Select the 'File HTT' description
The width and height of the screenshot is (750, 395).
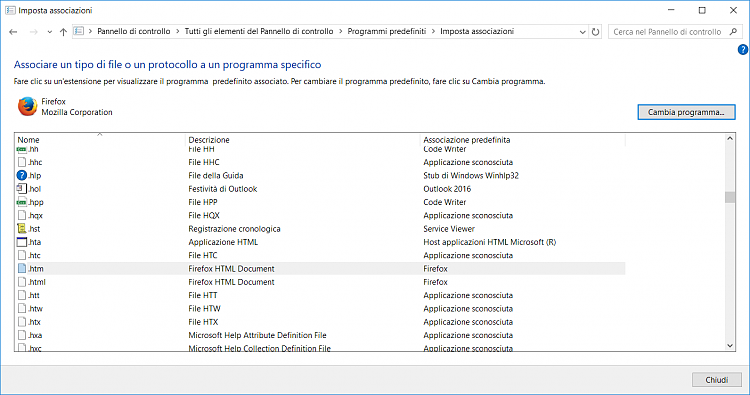coord(203,295)
